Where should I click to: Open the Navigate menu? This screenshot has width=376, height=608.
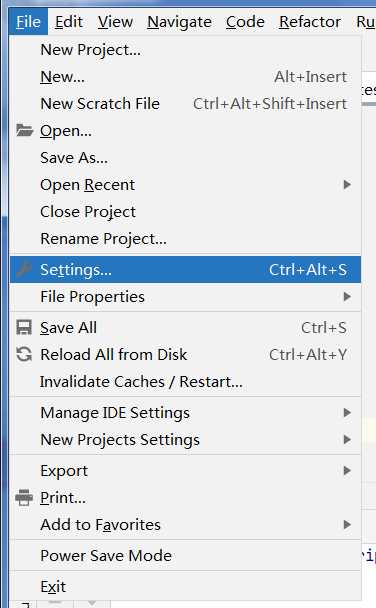(x=179, y=22)
